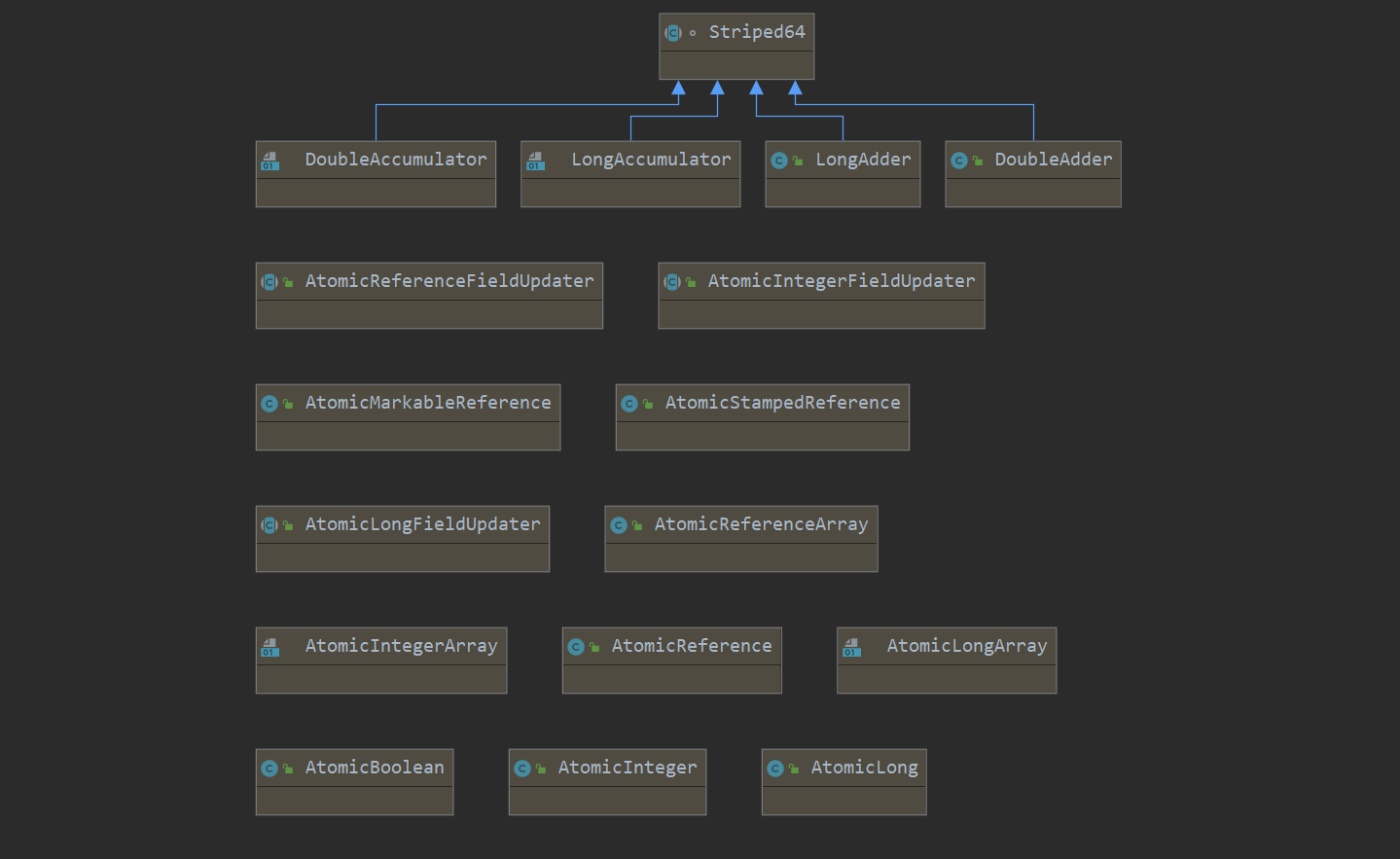Image resolution: width=1400 pixels, height=859 pixels.
Task: Click the class-file icon of AtomicIntegerArray
Action: 270,647
